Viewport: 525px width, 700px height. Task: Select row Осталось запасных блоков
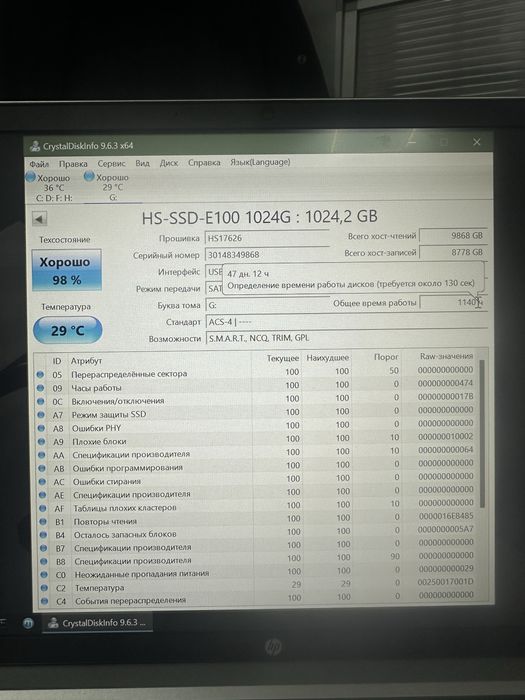coord(258,532)
